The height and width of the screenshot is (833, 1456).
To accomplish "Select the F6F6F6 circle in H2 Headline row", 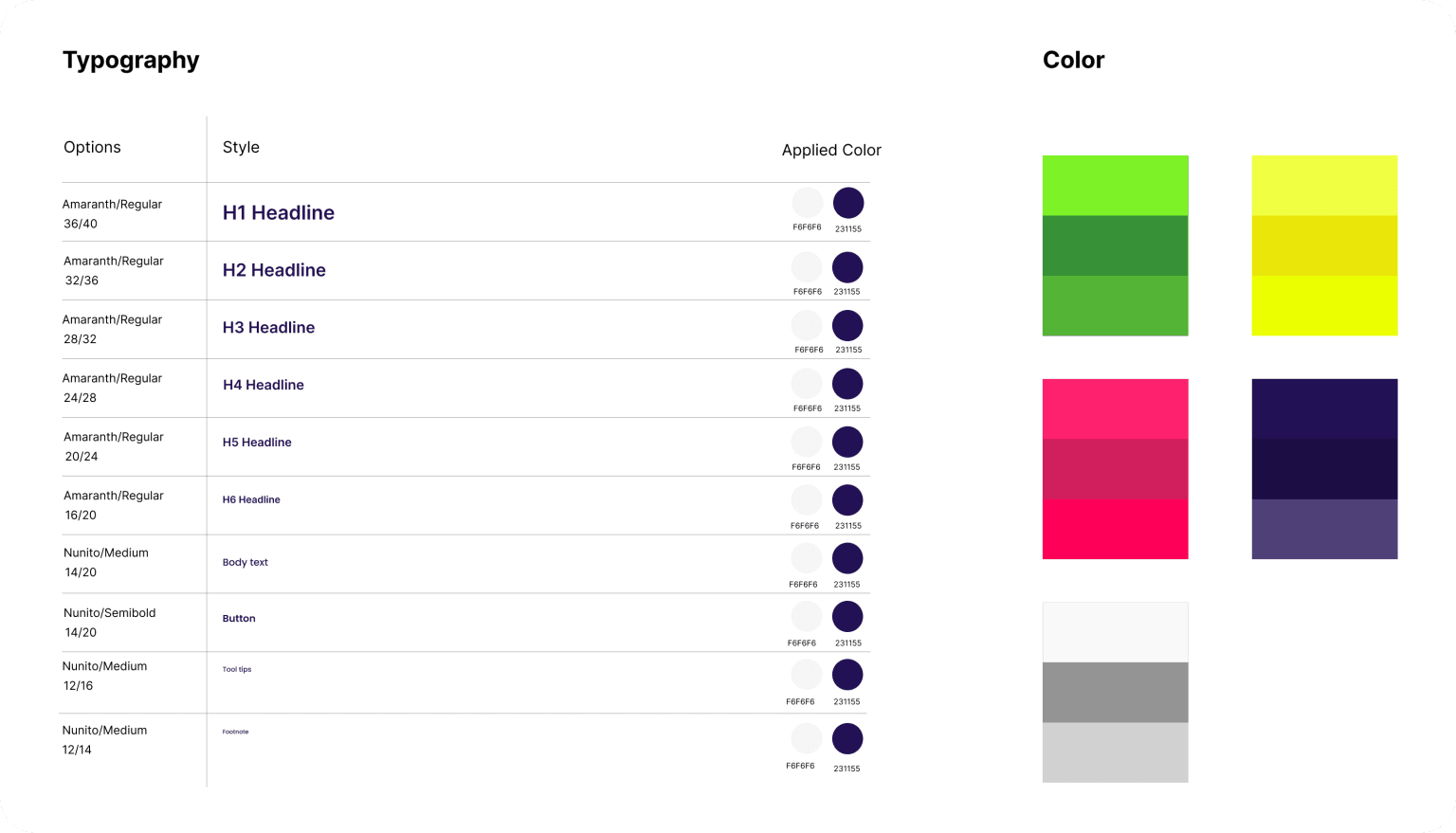I will [x=807, y=267].
